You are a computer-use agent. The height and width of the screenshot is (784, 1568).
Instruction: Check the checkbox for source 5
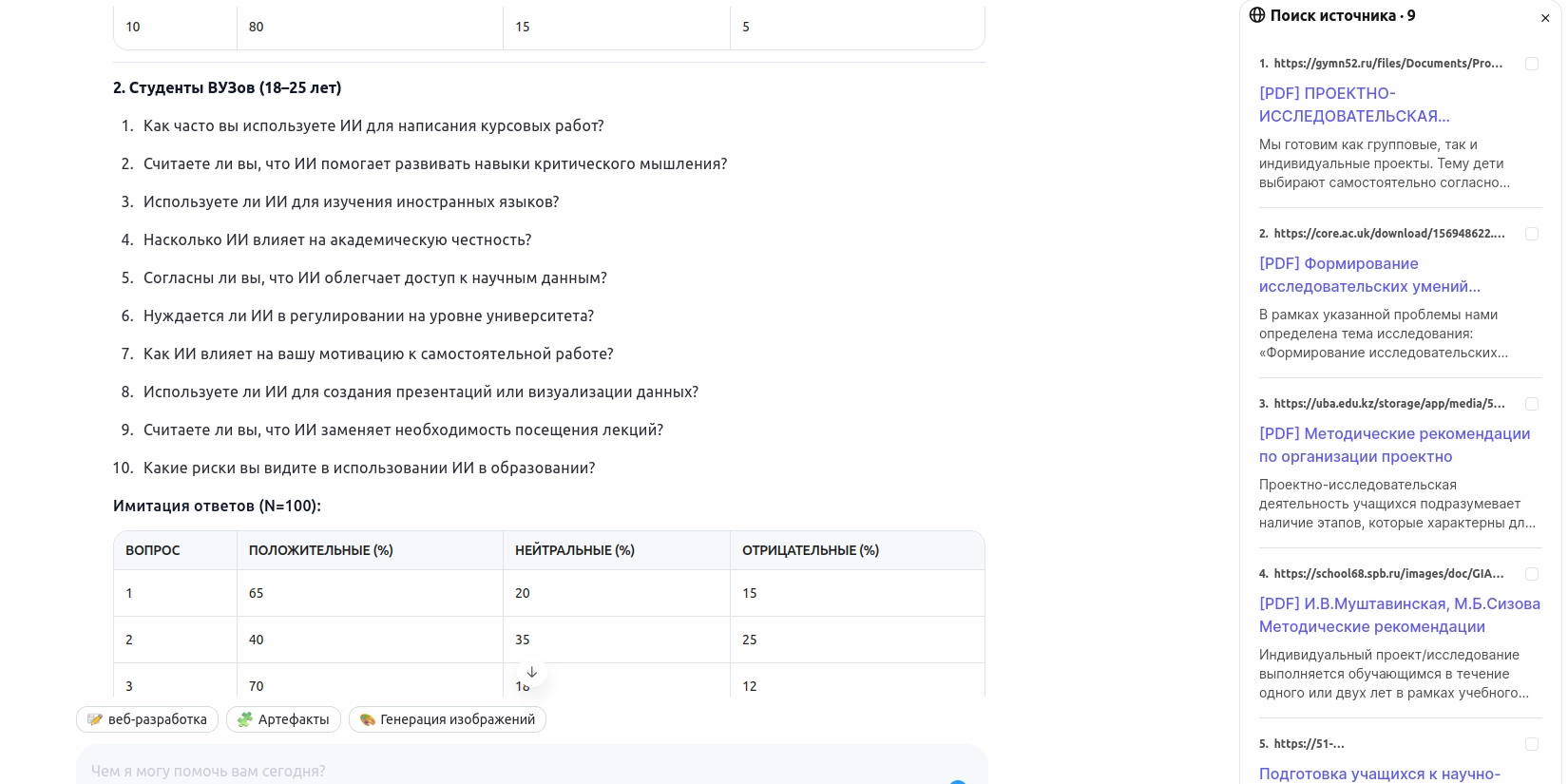pos(1531,744)
